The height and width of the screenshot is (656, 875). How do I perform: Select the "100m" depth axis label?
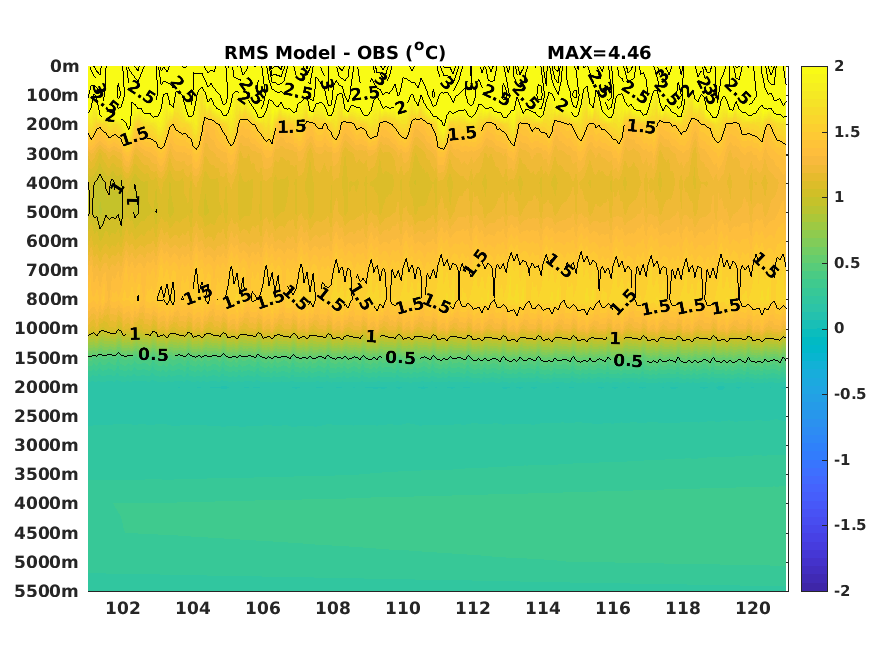point(52,95)
